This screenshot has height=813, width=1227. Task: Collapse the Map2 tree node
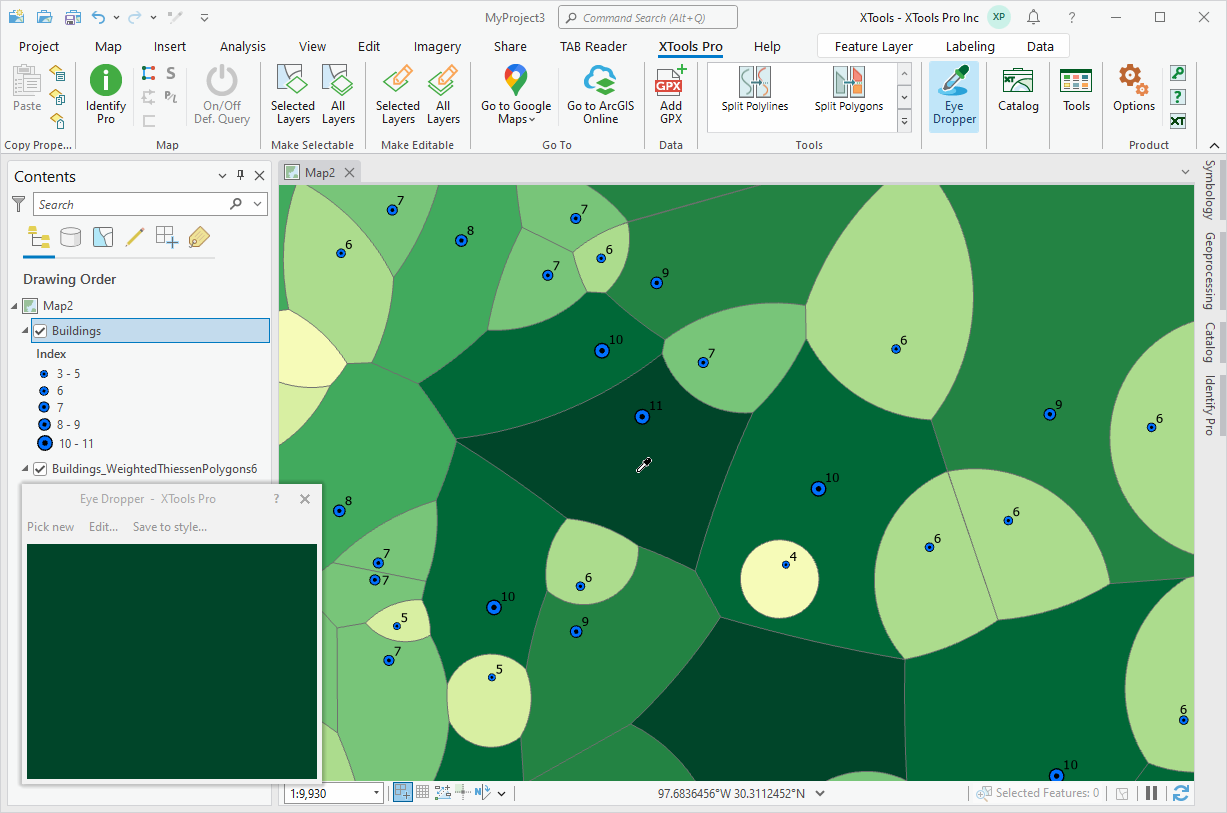14,306
